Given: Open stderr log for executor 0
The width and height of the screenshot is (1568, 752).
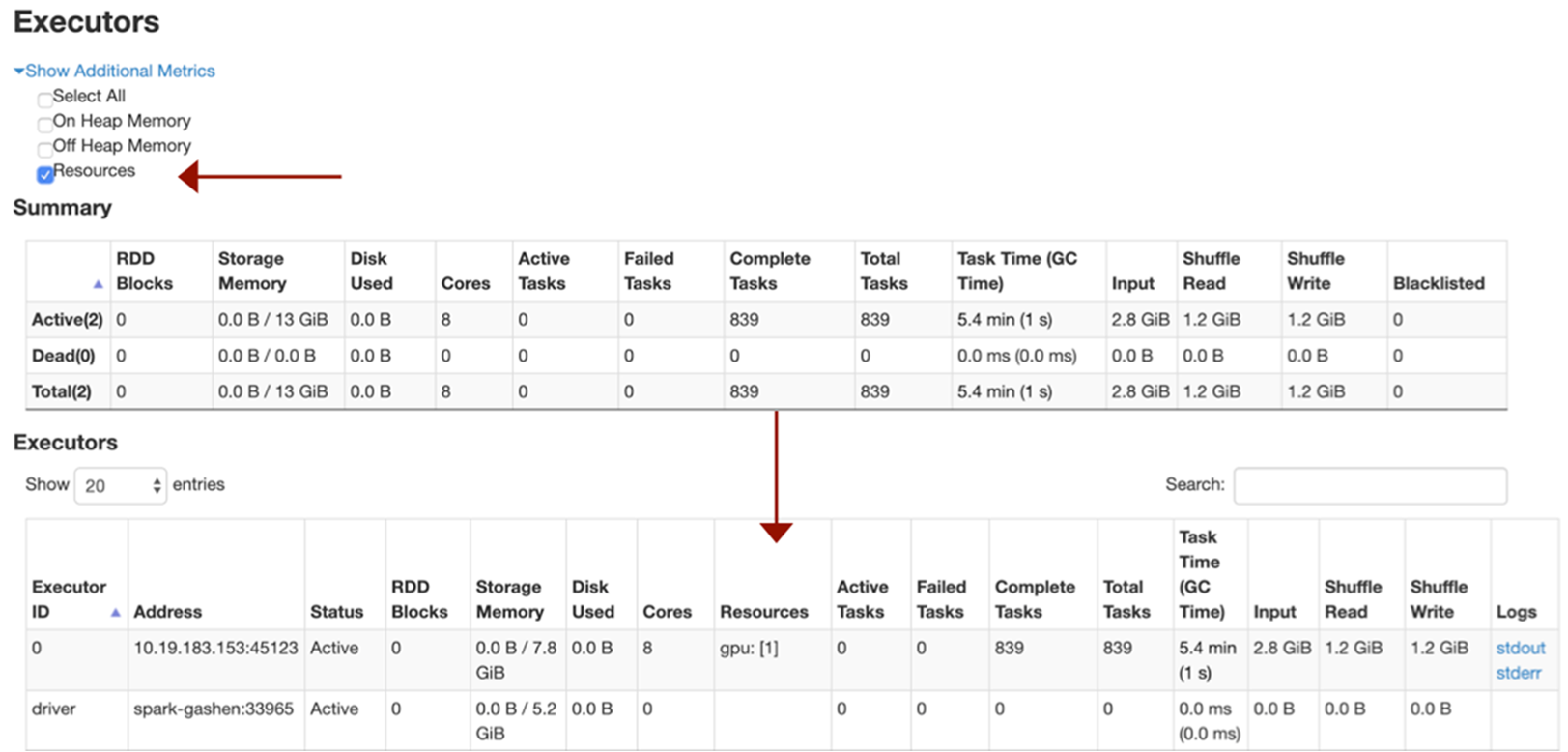Looking at the screenshot, I should [1518, 673].
